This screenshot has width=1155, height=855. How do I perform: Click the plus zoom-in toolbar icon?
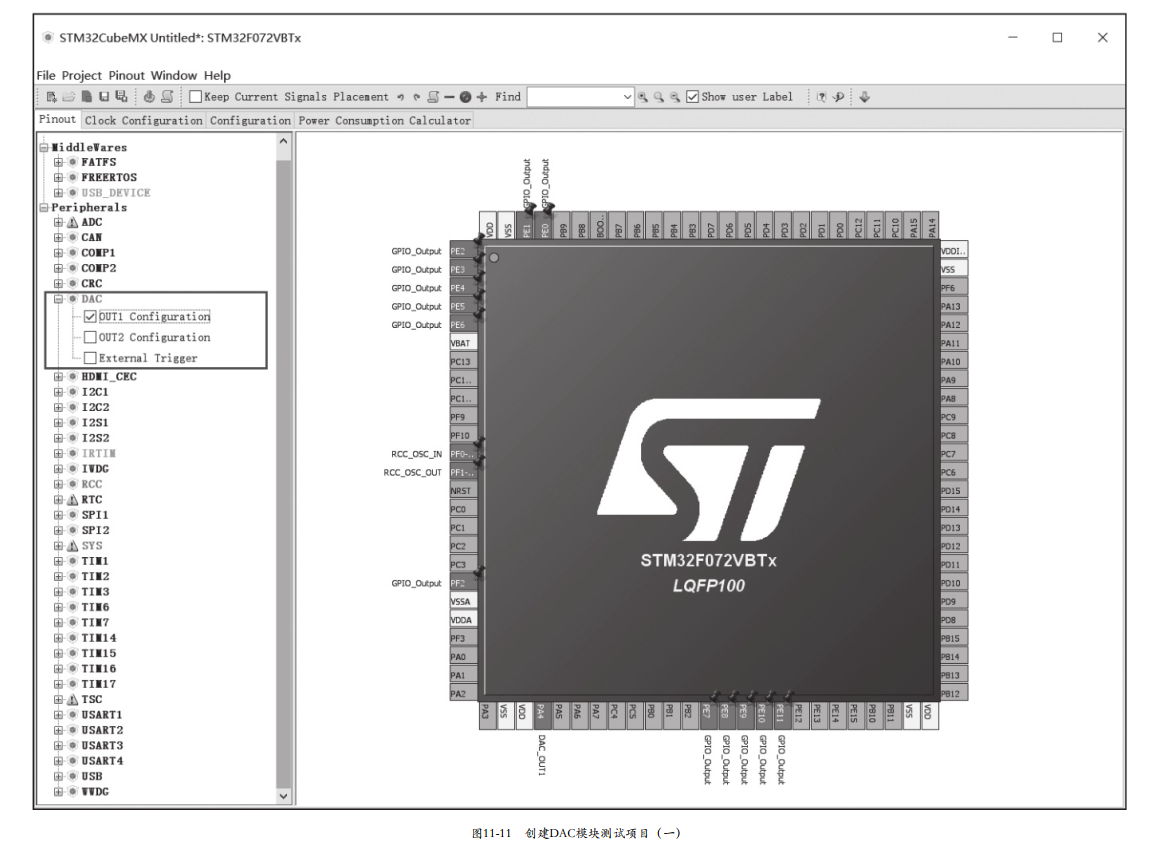click(482, 96)
